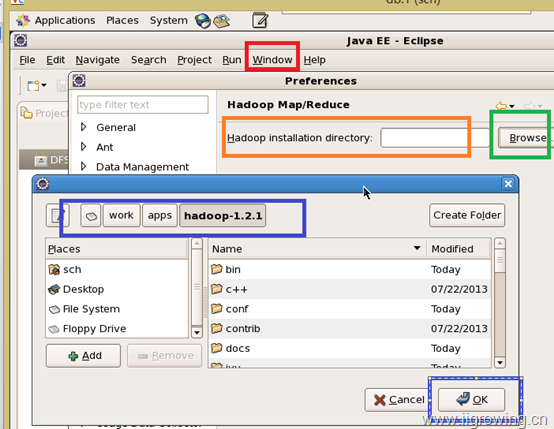The height and width of the screenshot is (429, 554).
Task: Open the Window menu in Eclipse
Action: (272, 60)
